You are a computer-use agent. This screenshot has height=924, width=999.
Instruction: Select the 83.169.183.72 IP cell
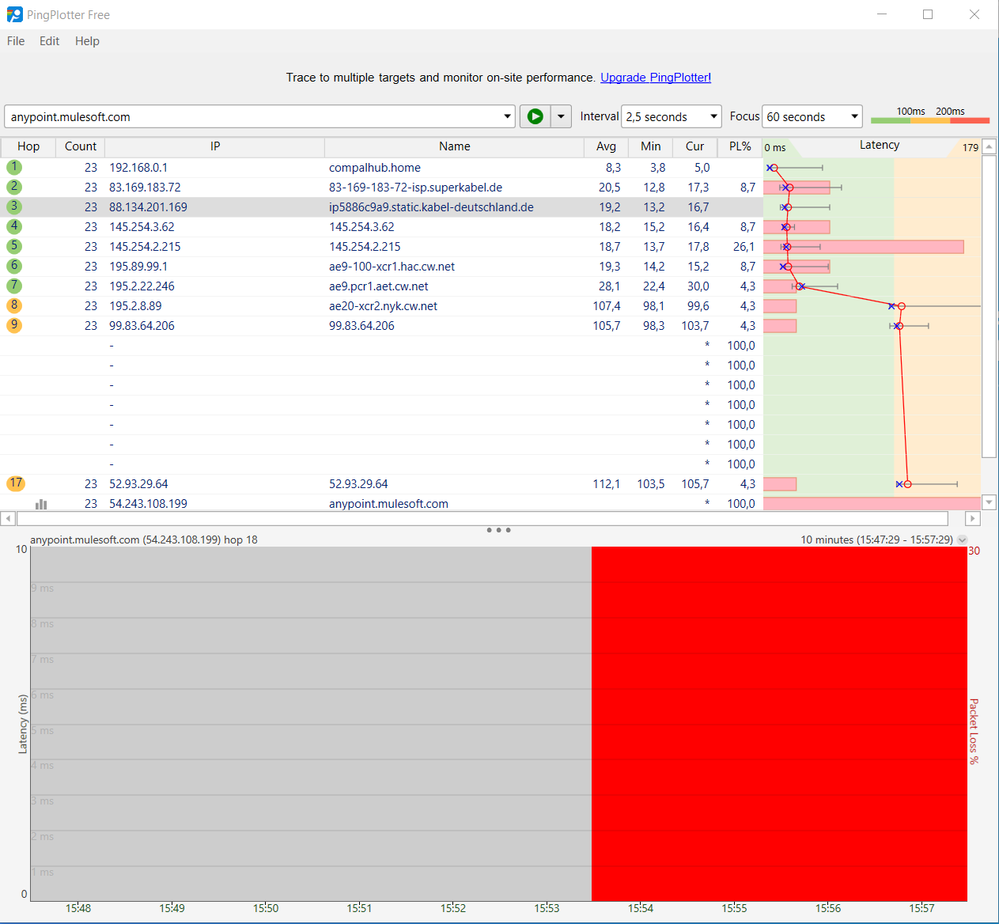145,187
